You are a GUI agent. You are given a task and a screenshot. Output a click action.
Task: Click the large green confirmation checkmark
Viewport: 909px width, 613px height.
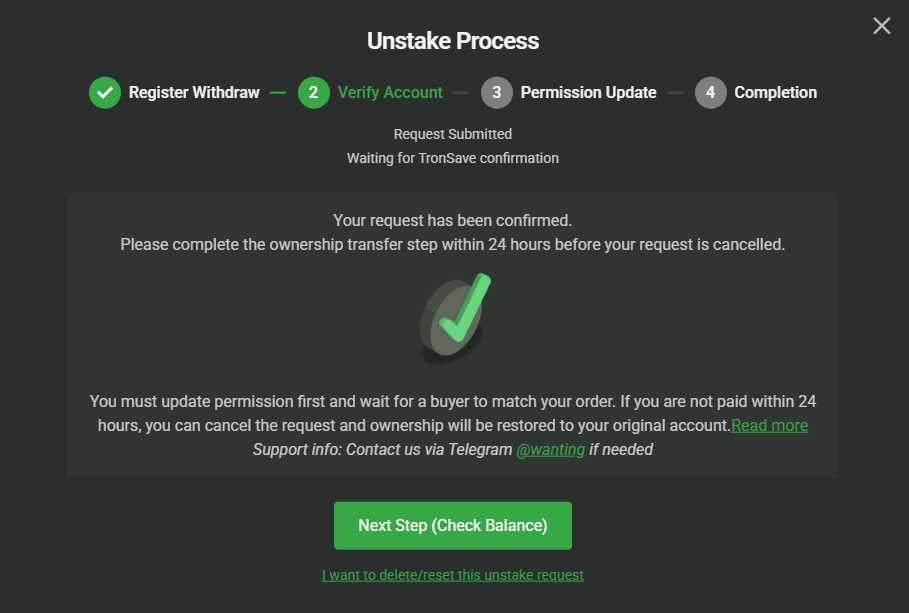point(456,316)
